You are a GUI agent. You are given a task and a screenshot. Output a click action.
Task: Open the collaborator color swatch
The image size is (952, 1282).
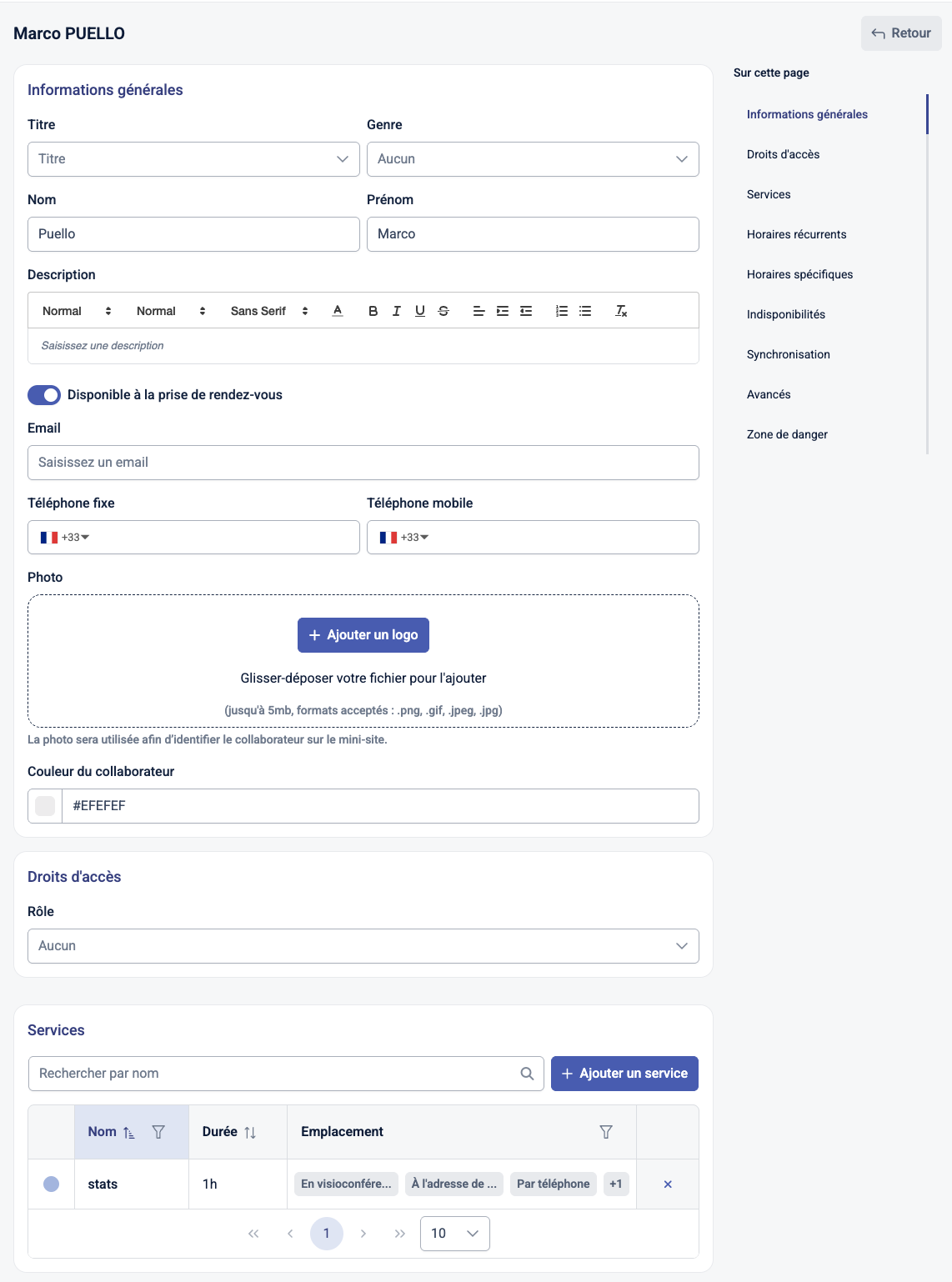click(x=45, y=806)
